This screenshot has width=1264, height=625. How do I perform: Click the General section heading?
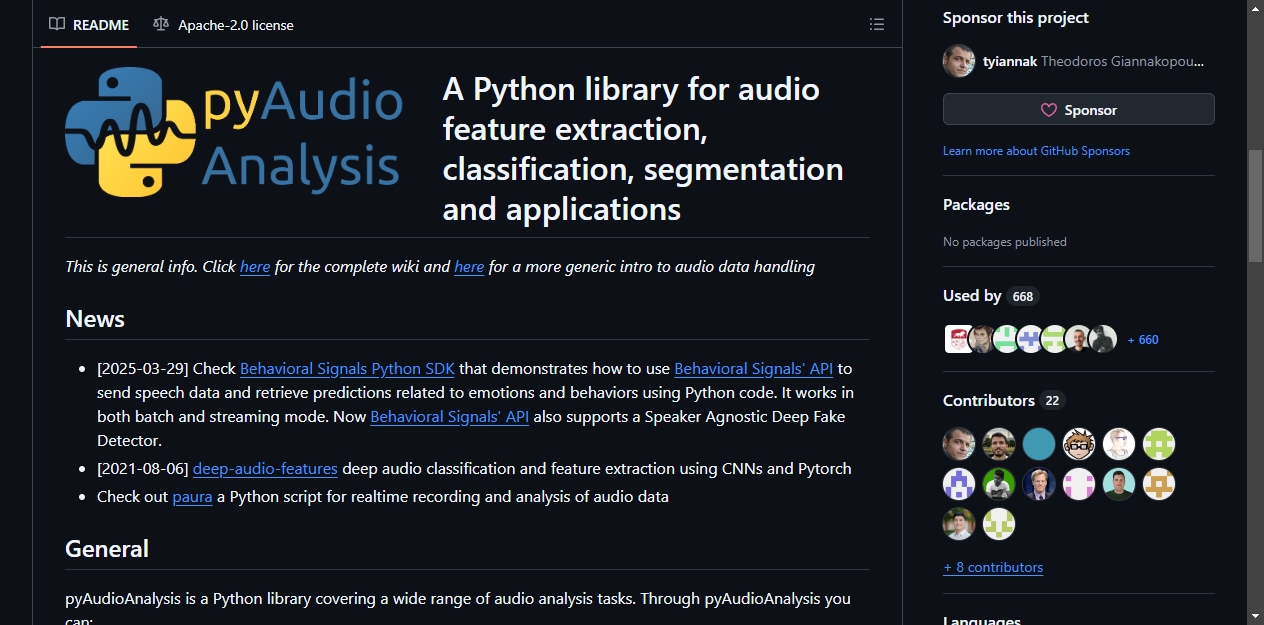click(x=107, y=549)
